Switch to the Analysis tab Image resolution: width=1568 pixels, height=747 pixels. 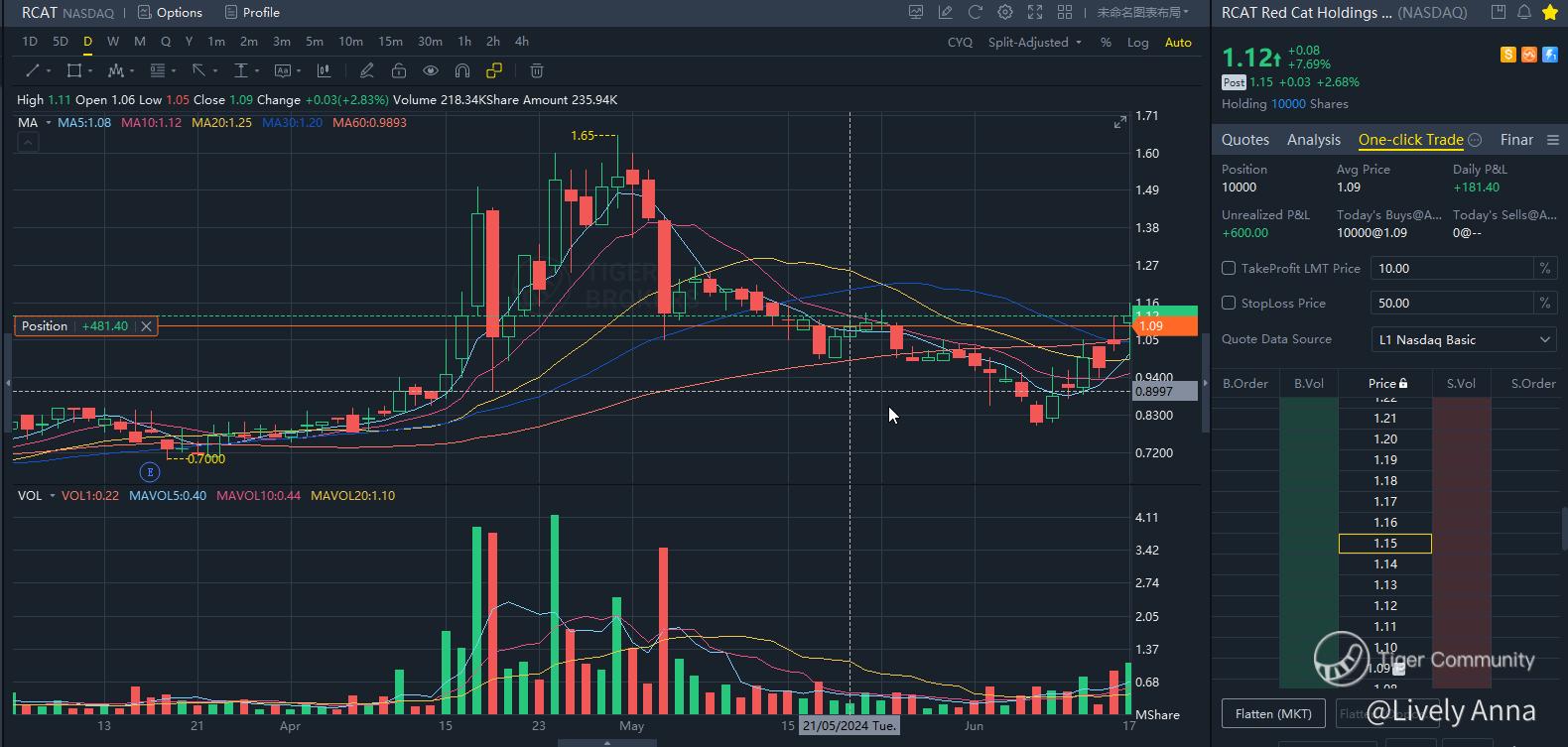[1314, 140]
